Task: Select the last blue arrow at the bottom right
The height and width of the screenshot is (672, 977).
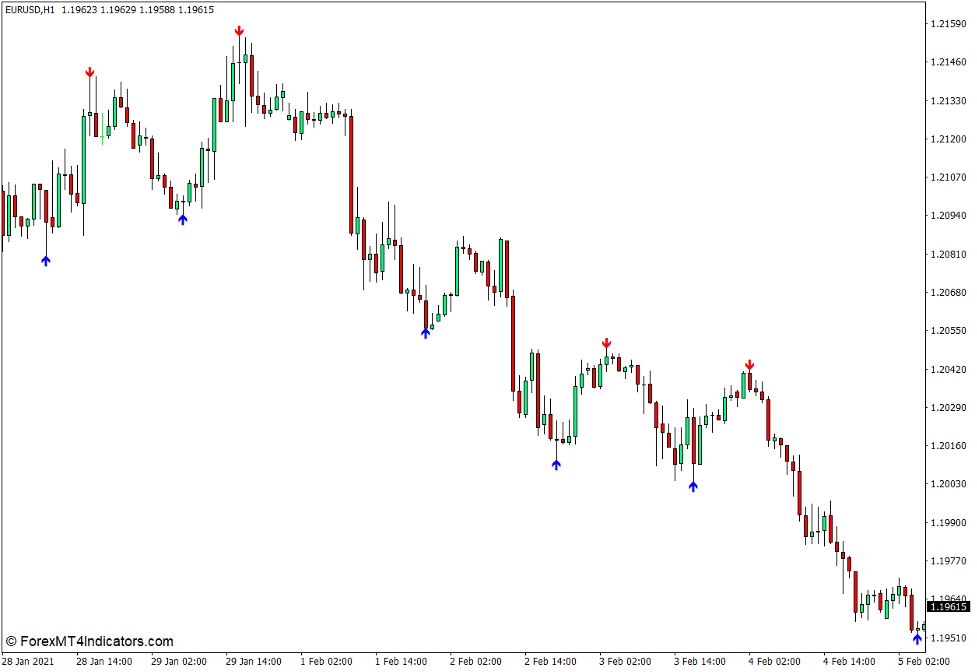Action: click(917, 638)
